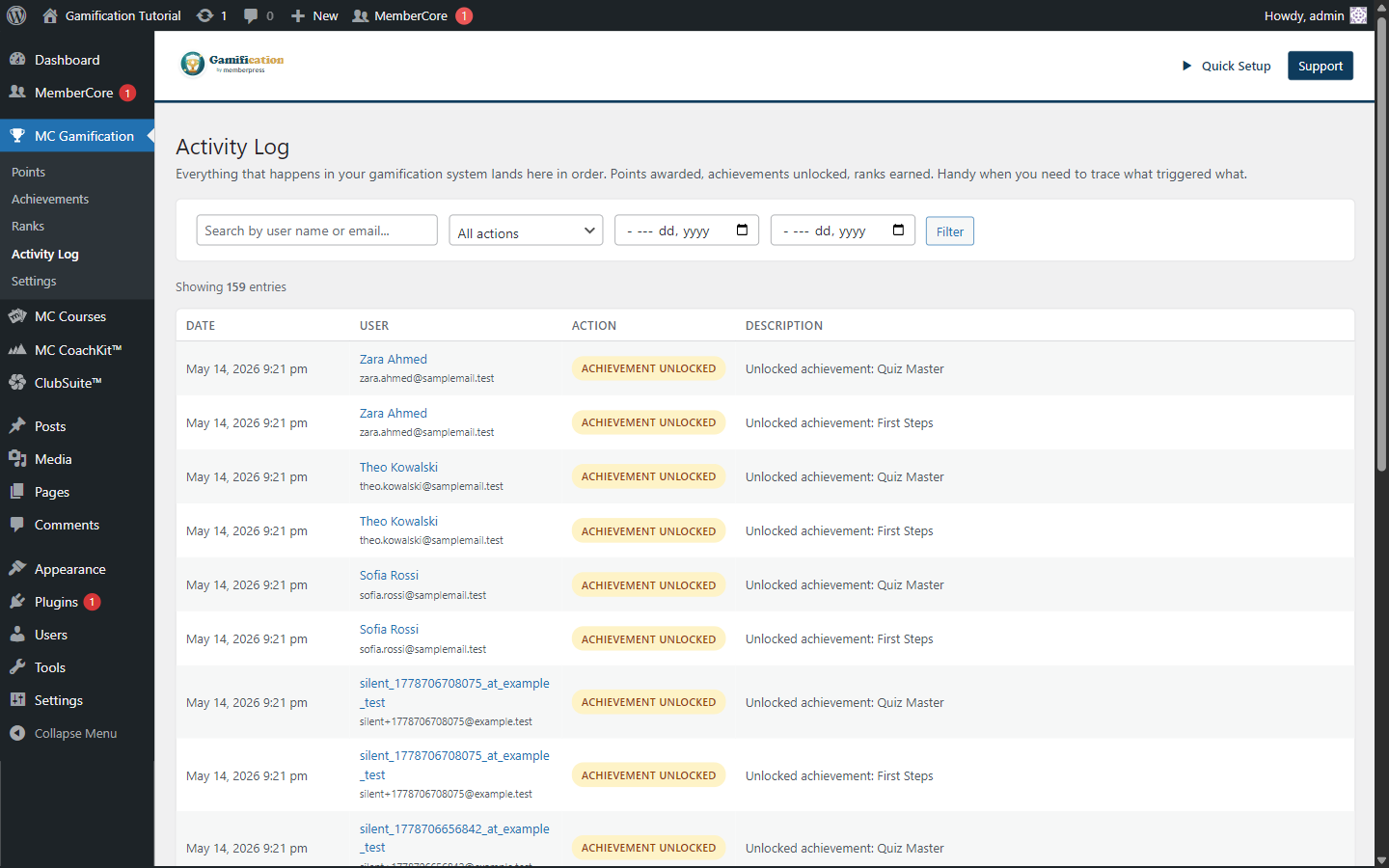Screen dimensions: 1389x868
Task: Click zara.ahmed@samplemail.test in Quiz Master row
Action: [426, 378]
